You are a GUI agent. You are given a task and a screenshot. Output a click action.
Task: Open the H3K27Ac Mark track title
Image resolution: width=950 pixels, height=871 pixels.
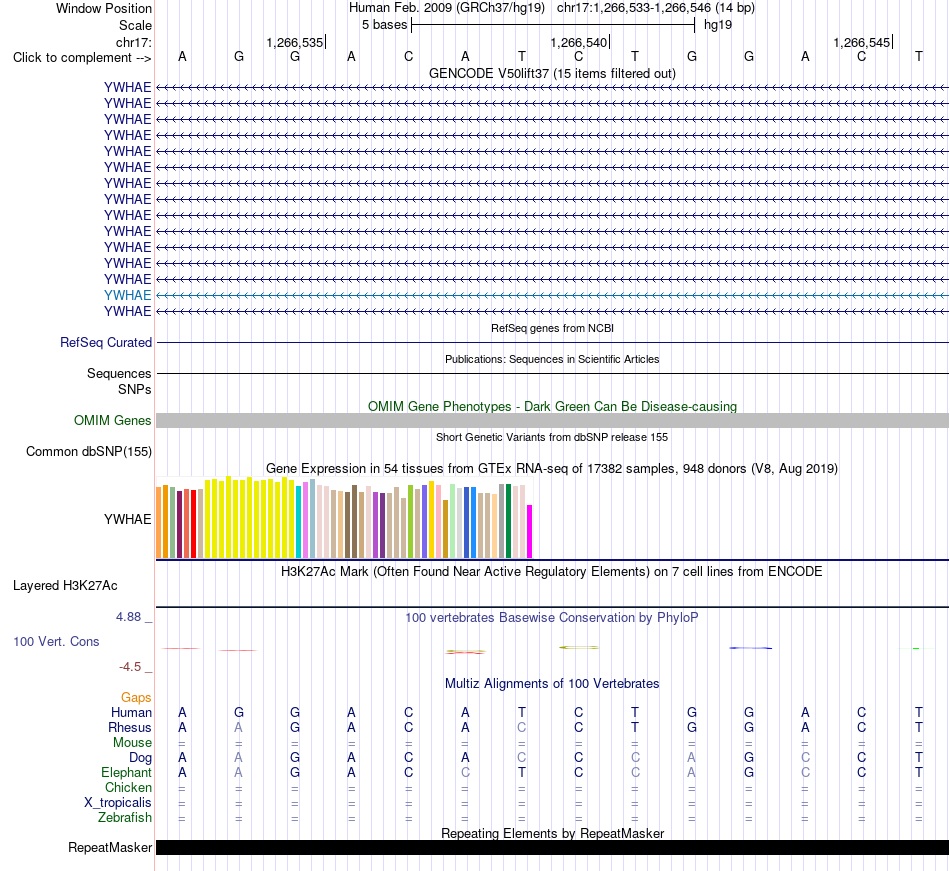(x=552, y=572)
